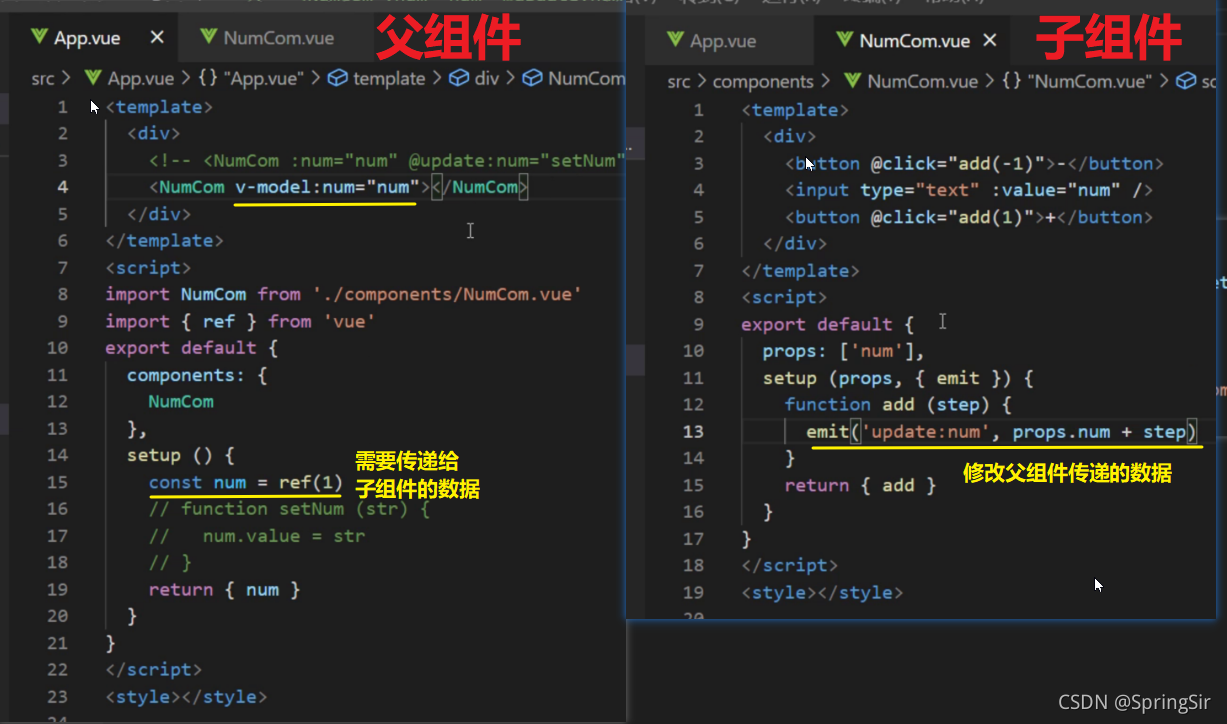Screen dimensions: 1227x724
Task: Click button @click="add(1)" line in NumCom.vue
Action: coord(969,217)
